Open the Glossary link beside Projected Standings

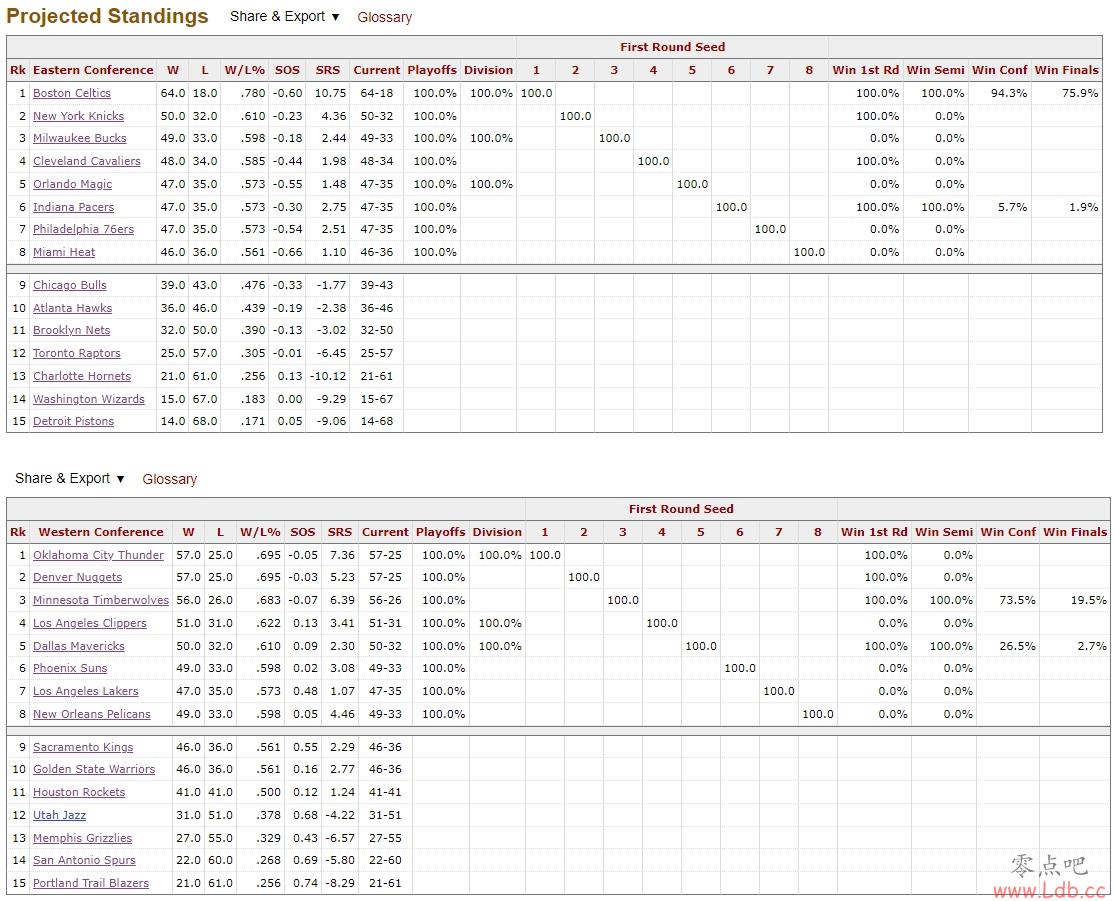pos(385,17)
